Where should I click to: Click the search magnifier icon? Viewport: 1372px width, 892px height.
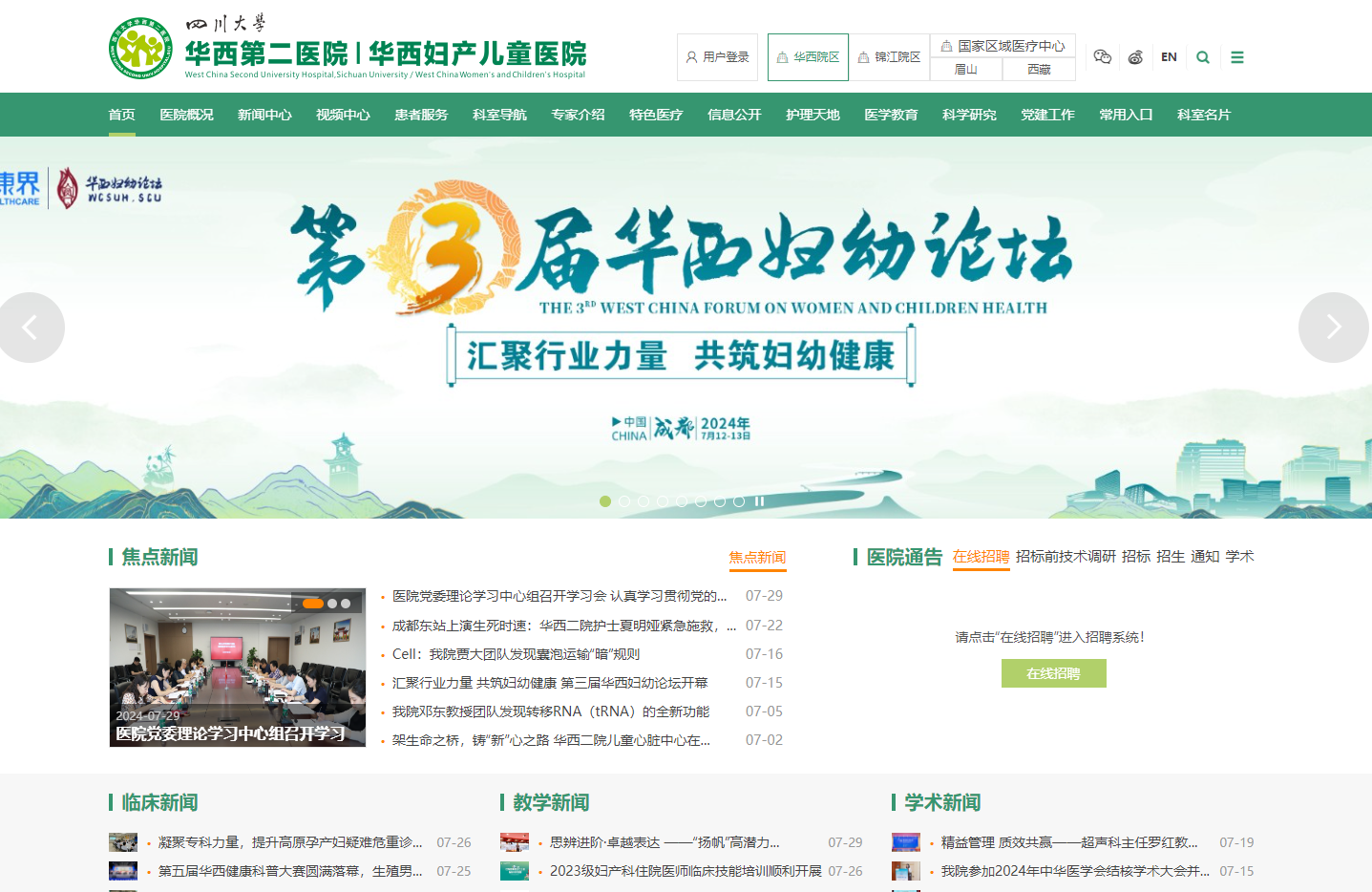1203,57
